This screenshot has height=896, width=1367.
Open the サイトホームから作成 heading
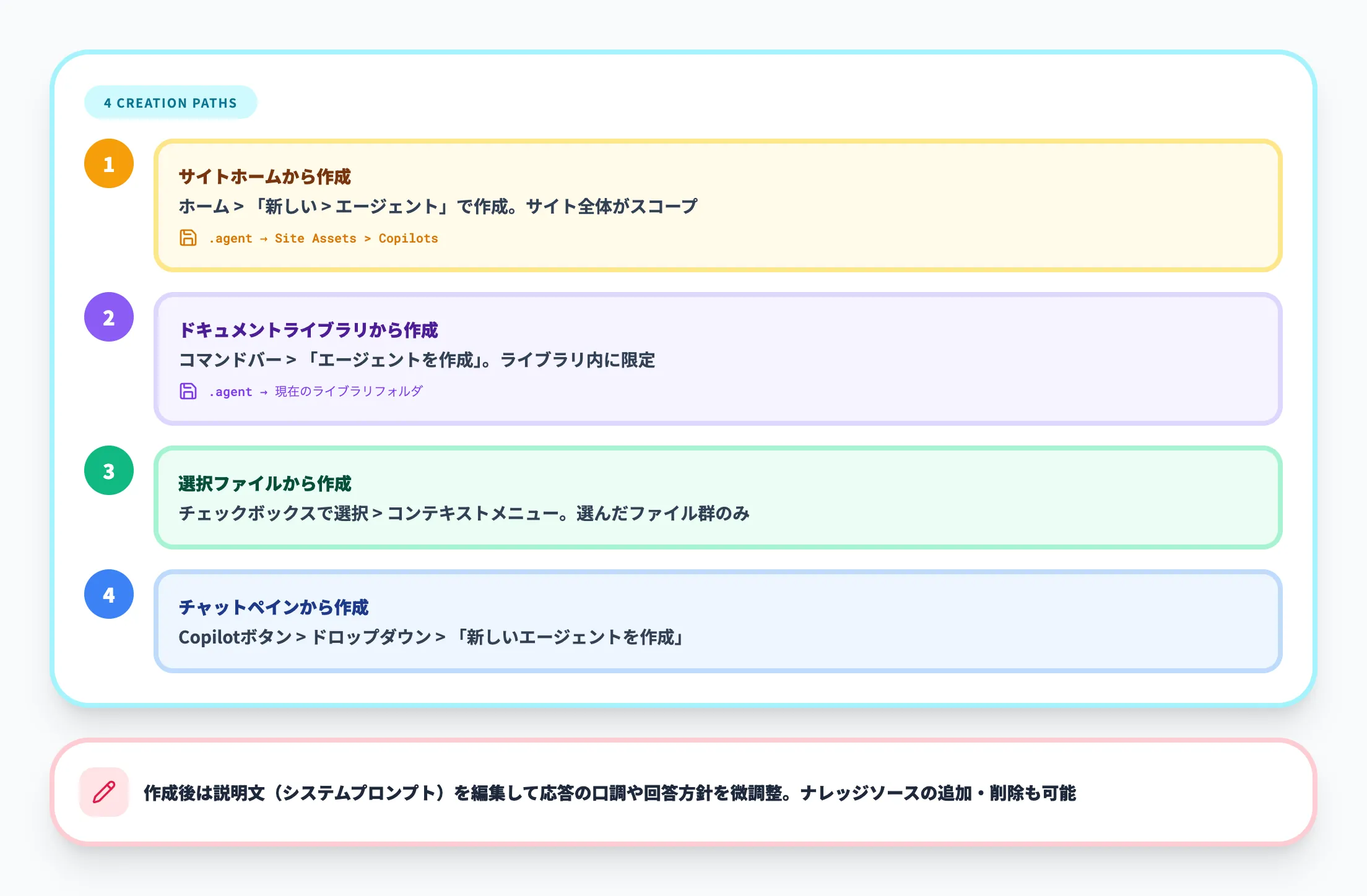click(x=265, y=176)
